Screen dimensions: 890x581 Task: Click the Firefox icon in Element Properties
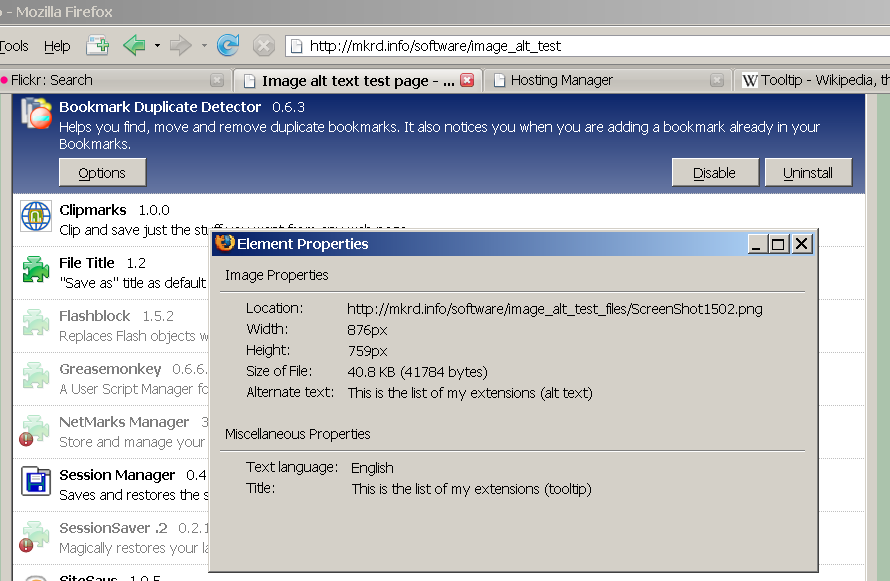click(x=225, y=243)
